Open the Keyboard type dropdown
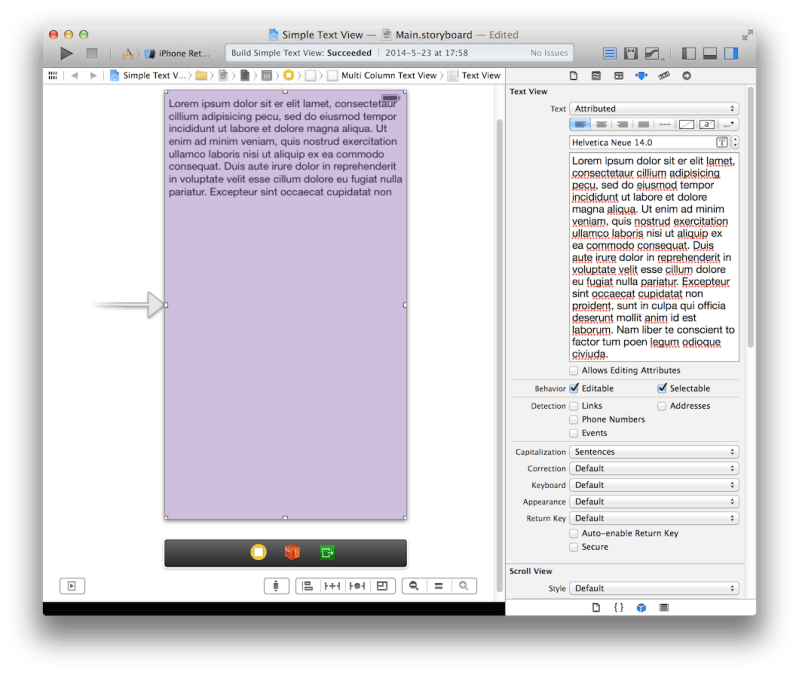Viewport: 799px width, 675px height. [x=654, y=485]
